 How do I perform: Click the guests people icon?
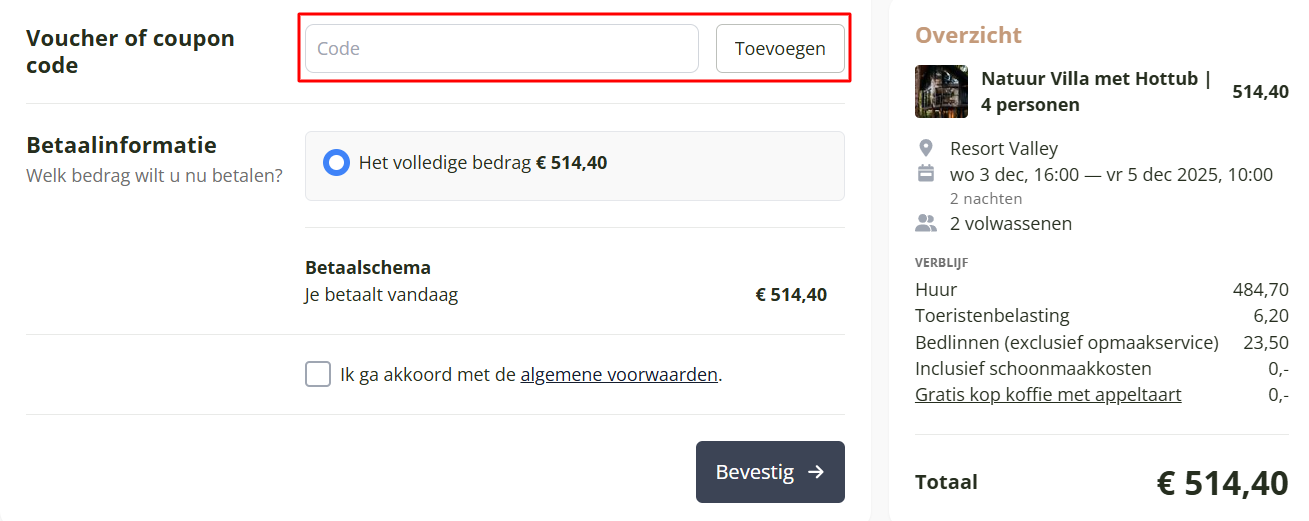tap(926, 223)
